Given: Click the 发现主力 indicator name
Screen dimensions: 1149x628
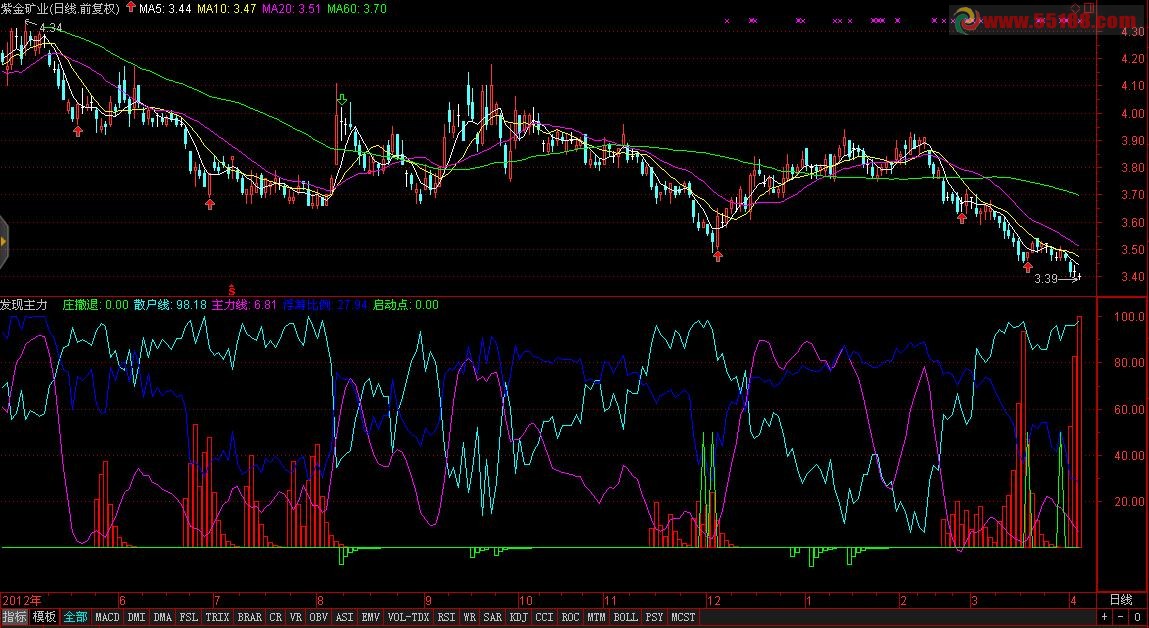Looking at the screenshot, I should [x=24, y=305].
